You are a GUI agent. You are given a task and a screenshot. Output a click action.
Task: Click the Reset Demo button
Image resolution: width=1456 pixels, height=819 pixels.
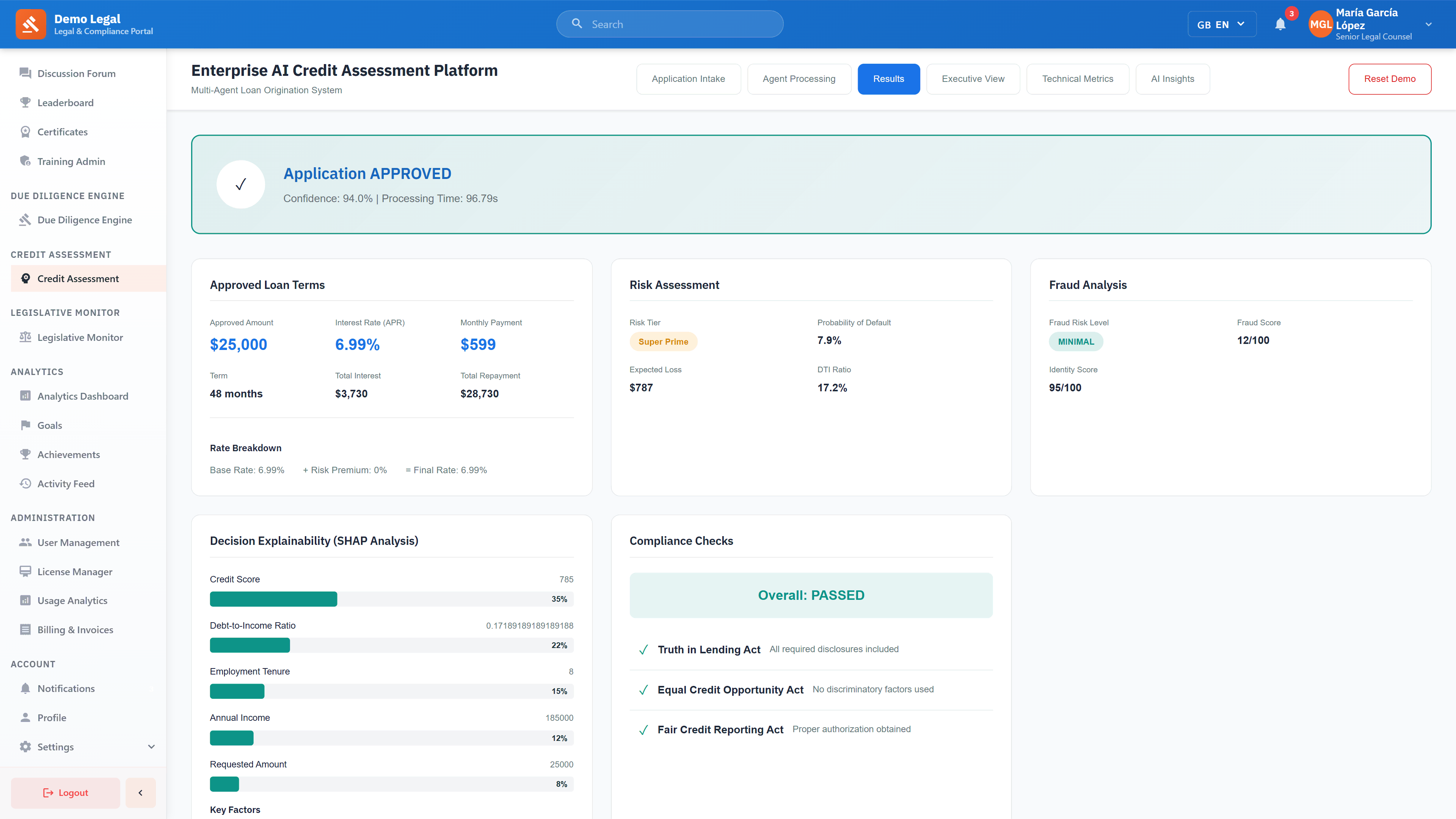coord(1389,79)
